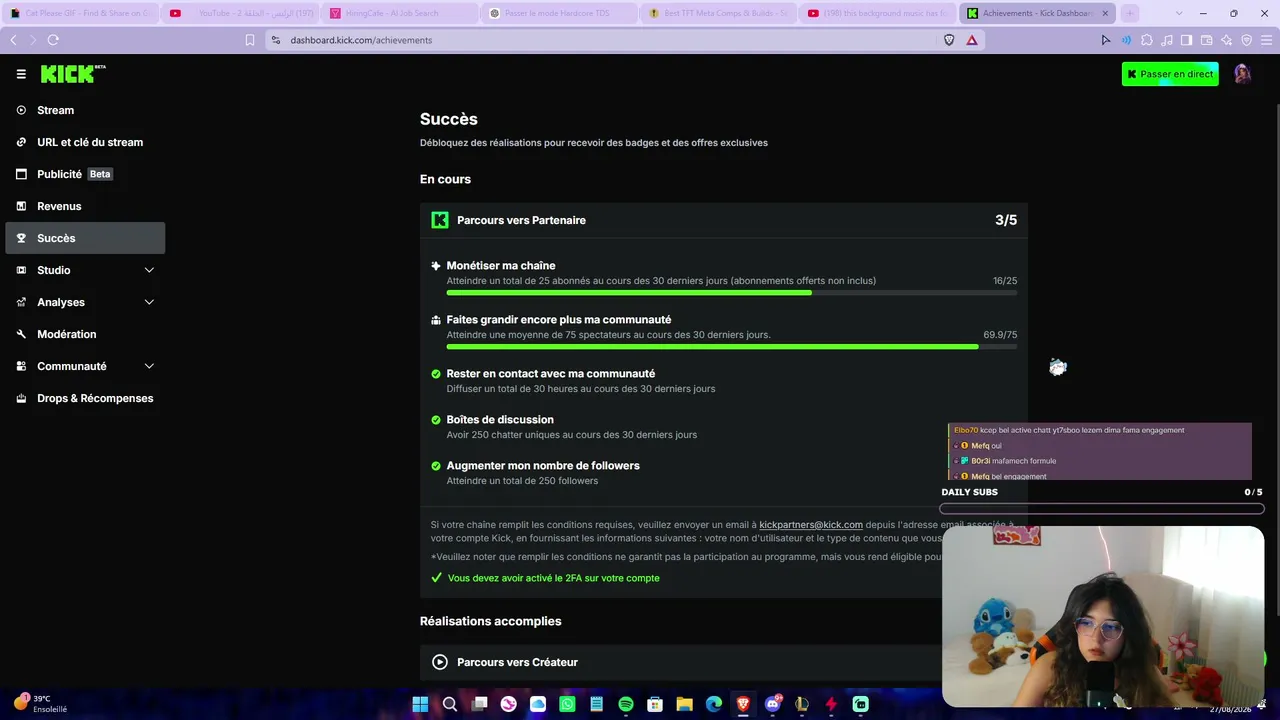Viewport: 1280px width, 720px height.
Task: Reload the page in the browser
Action: tap(53, 40)
